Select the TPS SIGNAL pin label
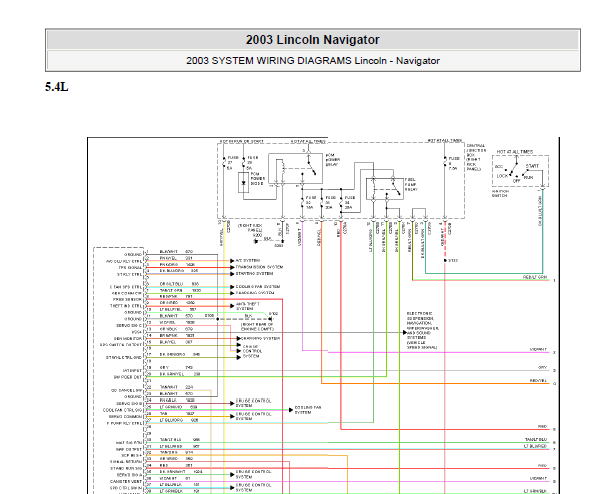Screen dimensions: 607x494 [130, 268]
